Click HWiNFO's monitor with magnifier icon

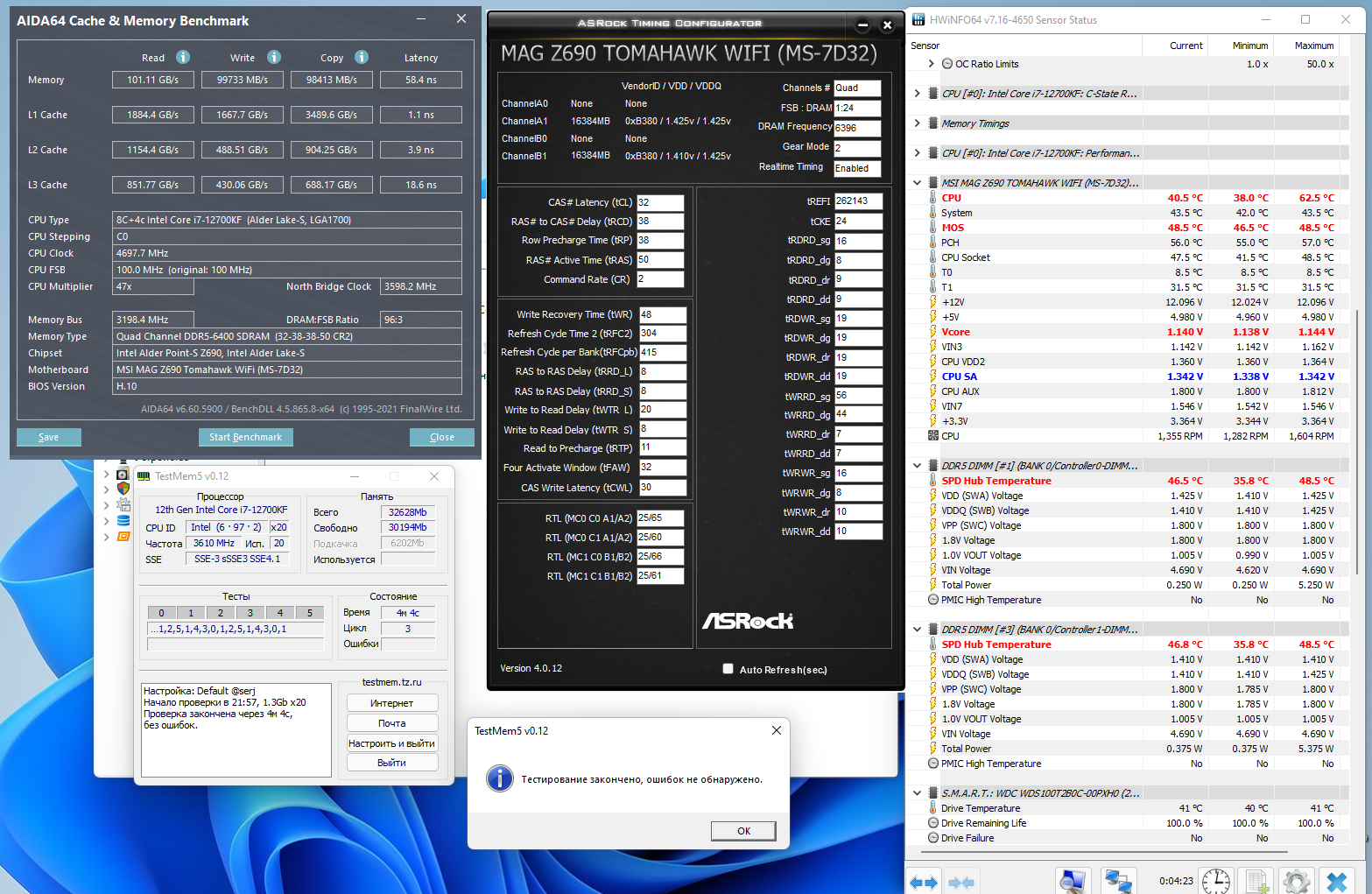coord(1073,881)
